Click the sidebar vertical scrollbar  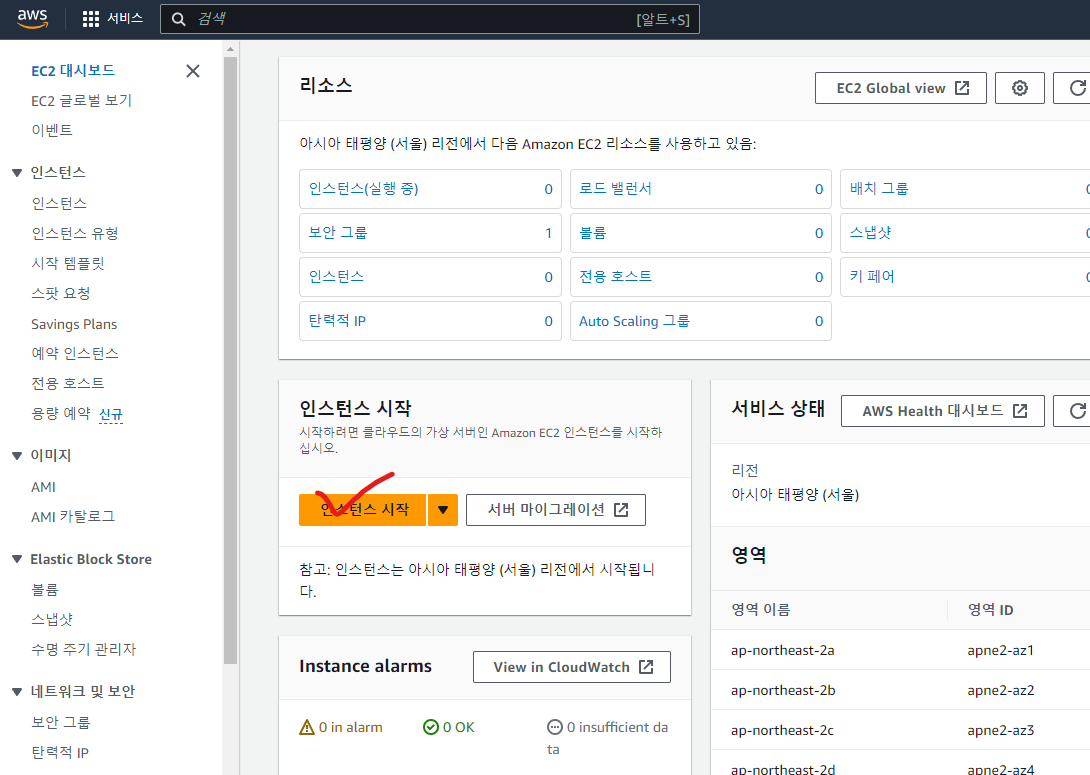(230, 361)
